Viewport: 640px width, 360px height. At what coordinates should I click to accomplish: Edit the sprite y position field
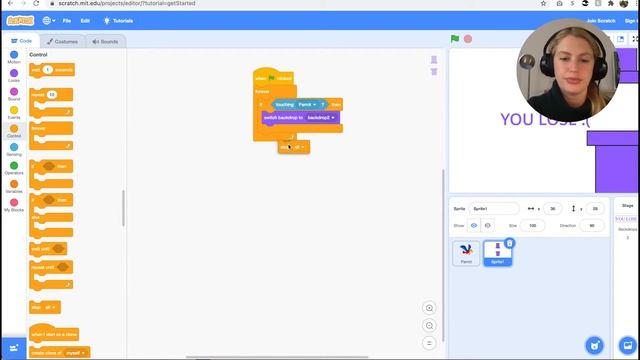point(595,209)
